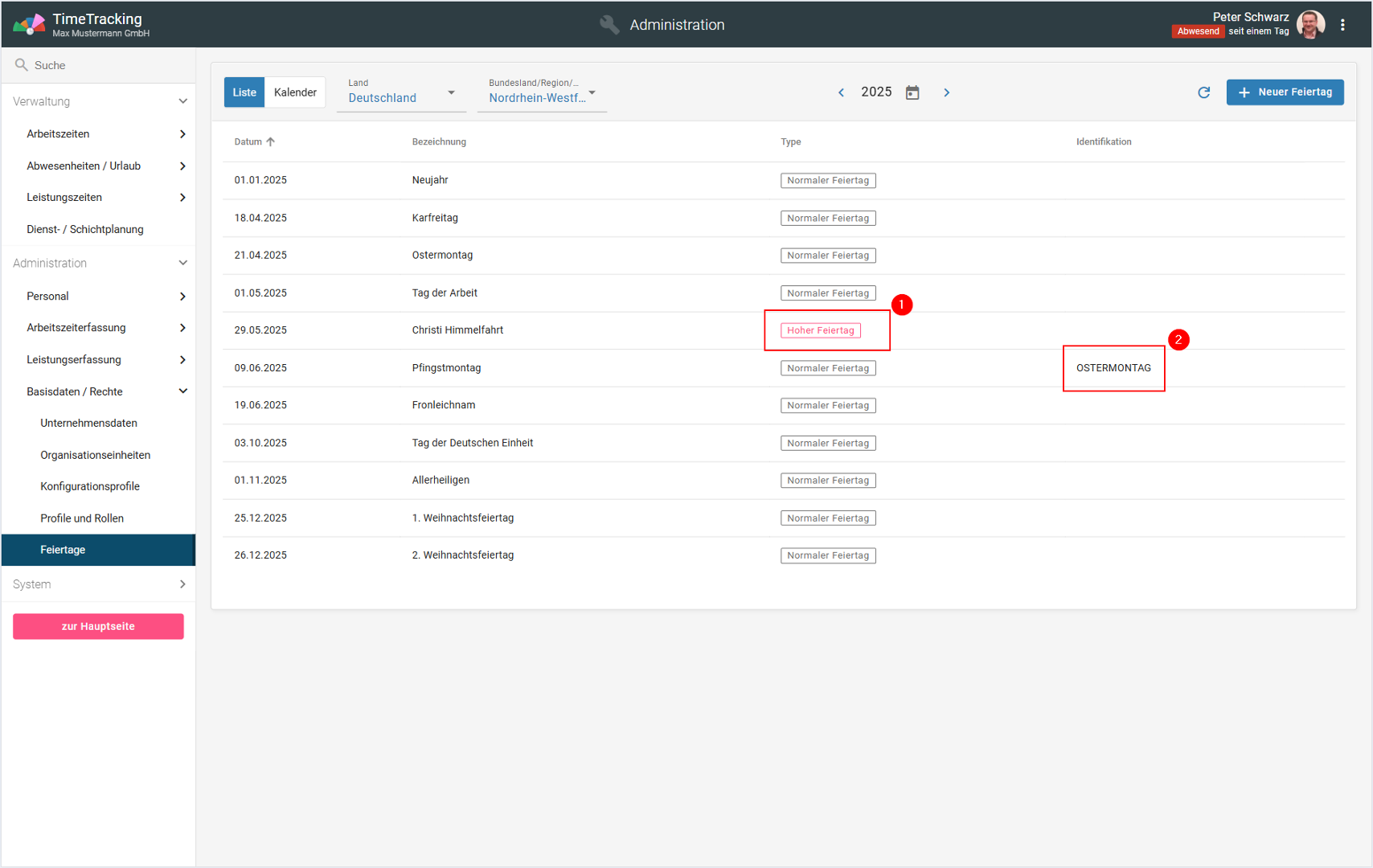This screenshot has height=868, width=1373.
Task: Switch to Kalender view
Action: (x=295, y=92)
